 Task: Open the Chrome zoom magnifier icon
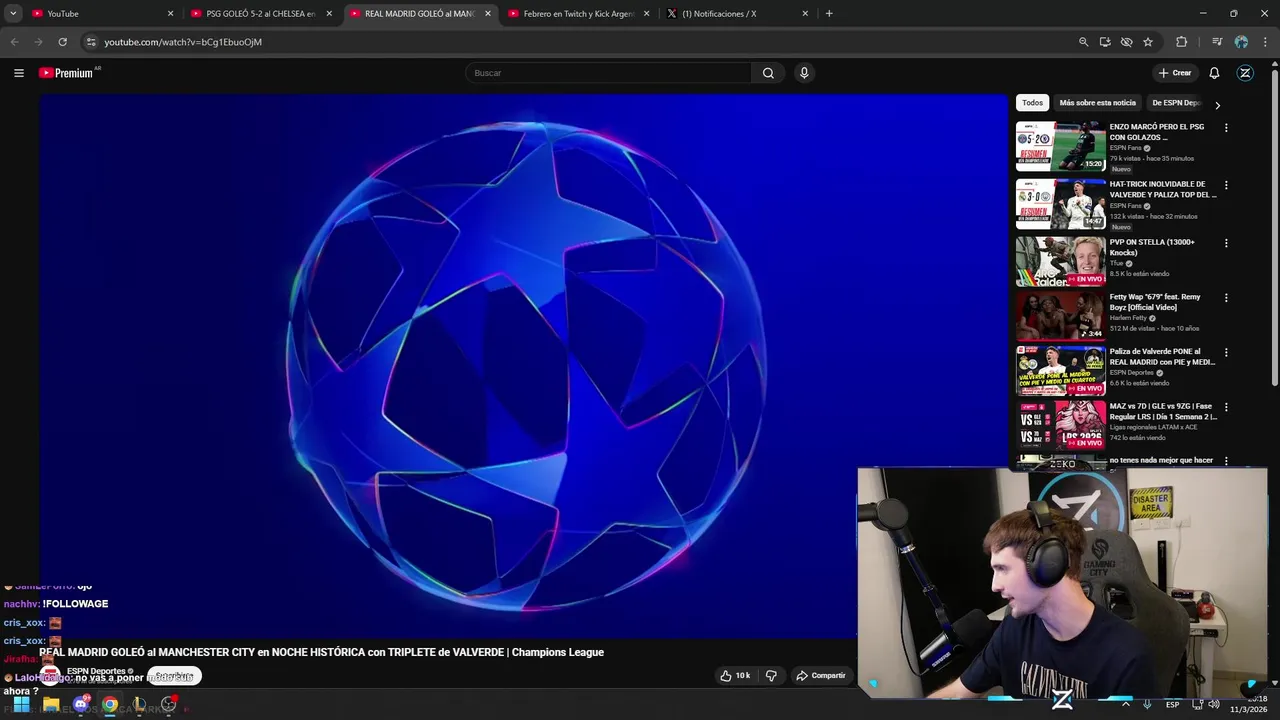[1083, 42]
